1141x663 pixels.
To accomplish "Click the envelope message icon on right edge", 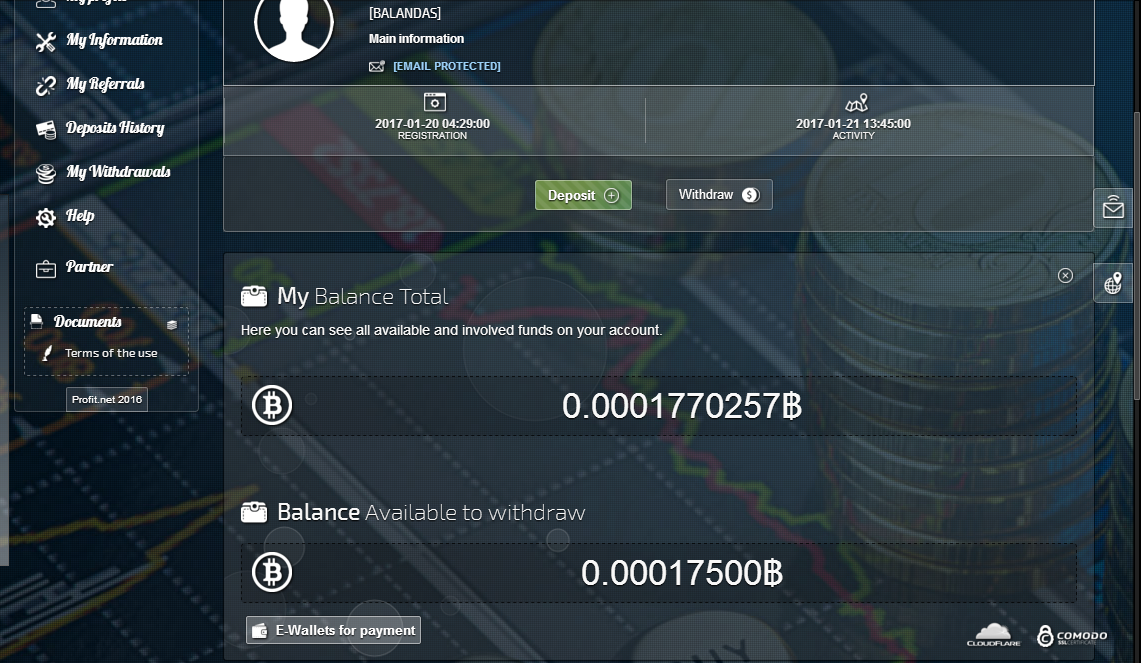I will click(1113, 208).
